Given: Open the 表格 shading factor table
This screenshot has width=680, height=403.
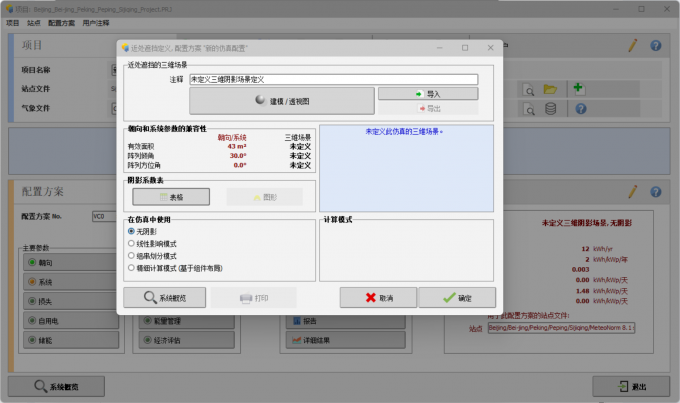Looking at the screenshot, I should [x=171, y=197].
